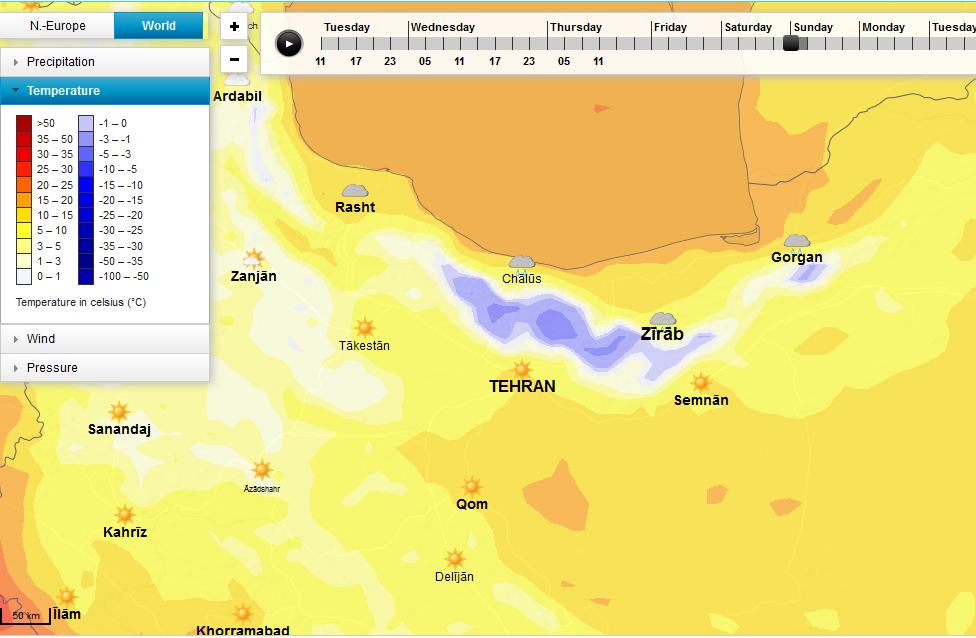976x638 pixels.
Task: Click the sun icon above Khorramabad
Action: click(x=243, y=614)
